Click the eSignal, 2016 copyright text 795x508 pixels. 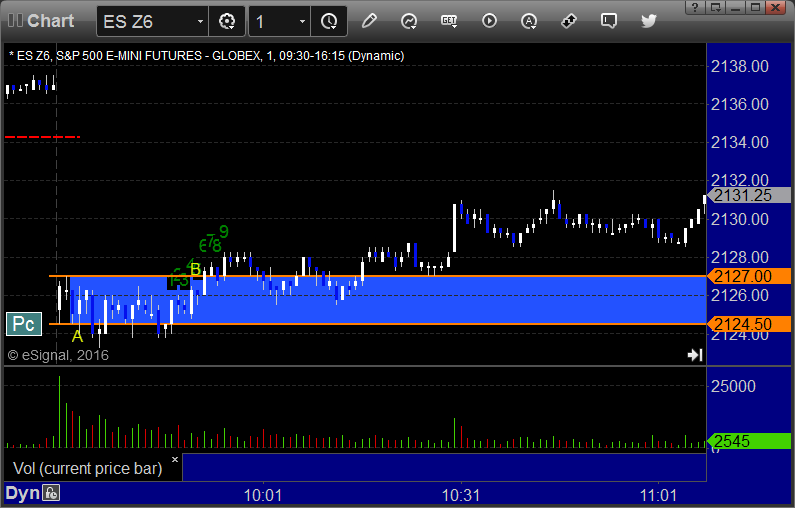click(x=58, y=355)
